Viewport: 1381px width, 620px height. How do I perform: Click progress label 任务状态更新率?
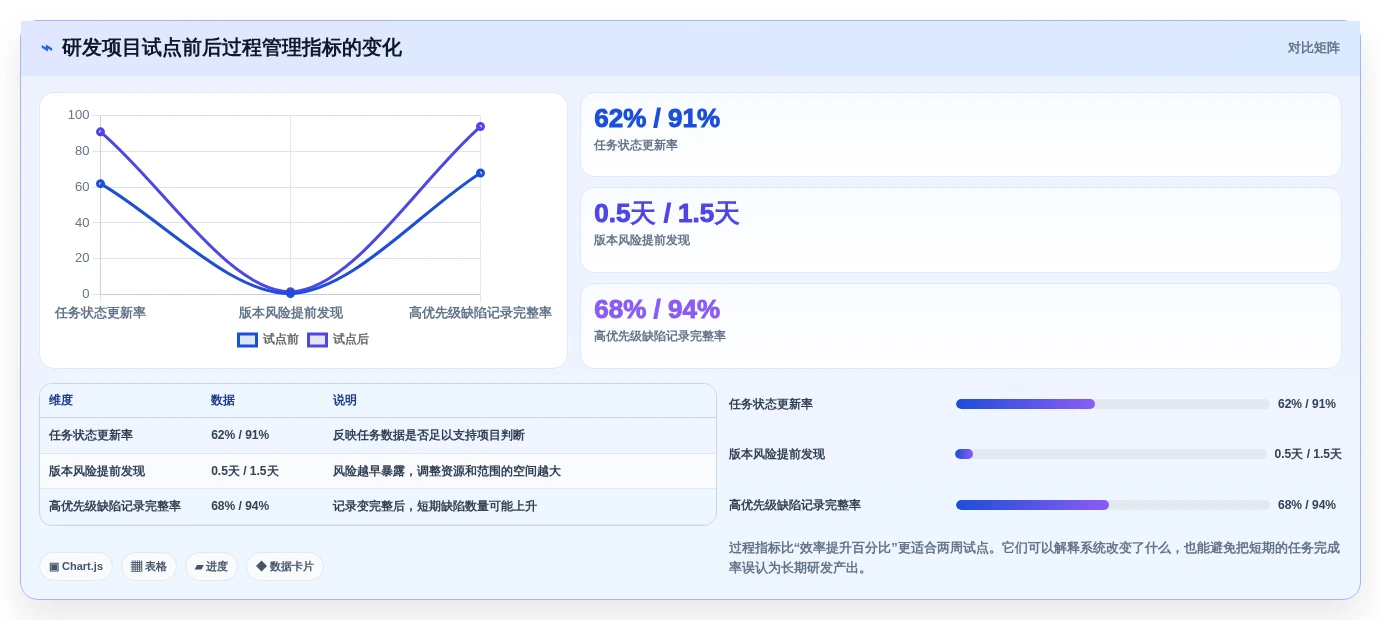(x=771, y=404)
